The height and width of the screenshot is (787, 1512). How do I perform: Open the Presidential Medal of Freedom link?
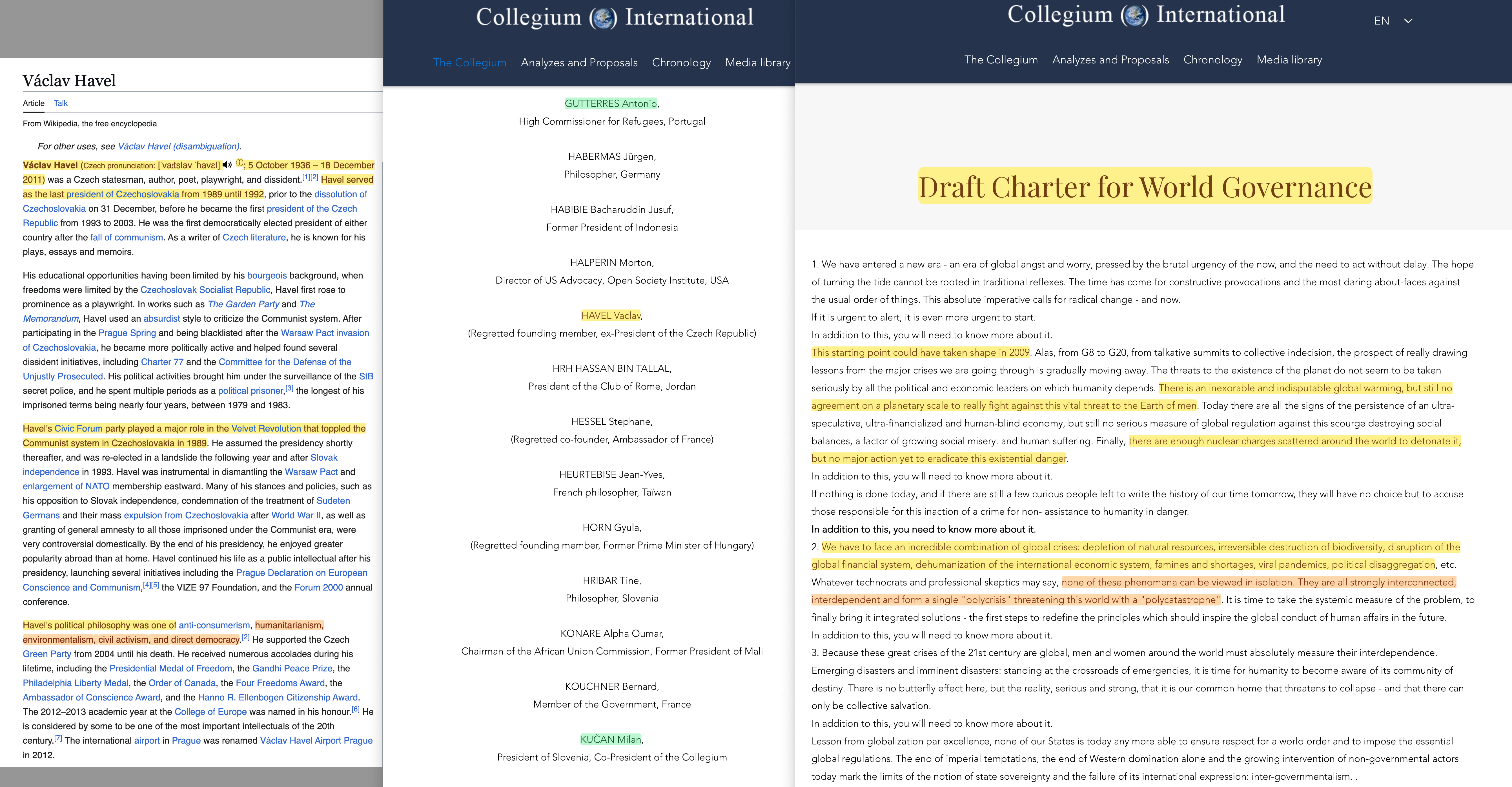point(170,669)
